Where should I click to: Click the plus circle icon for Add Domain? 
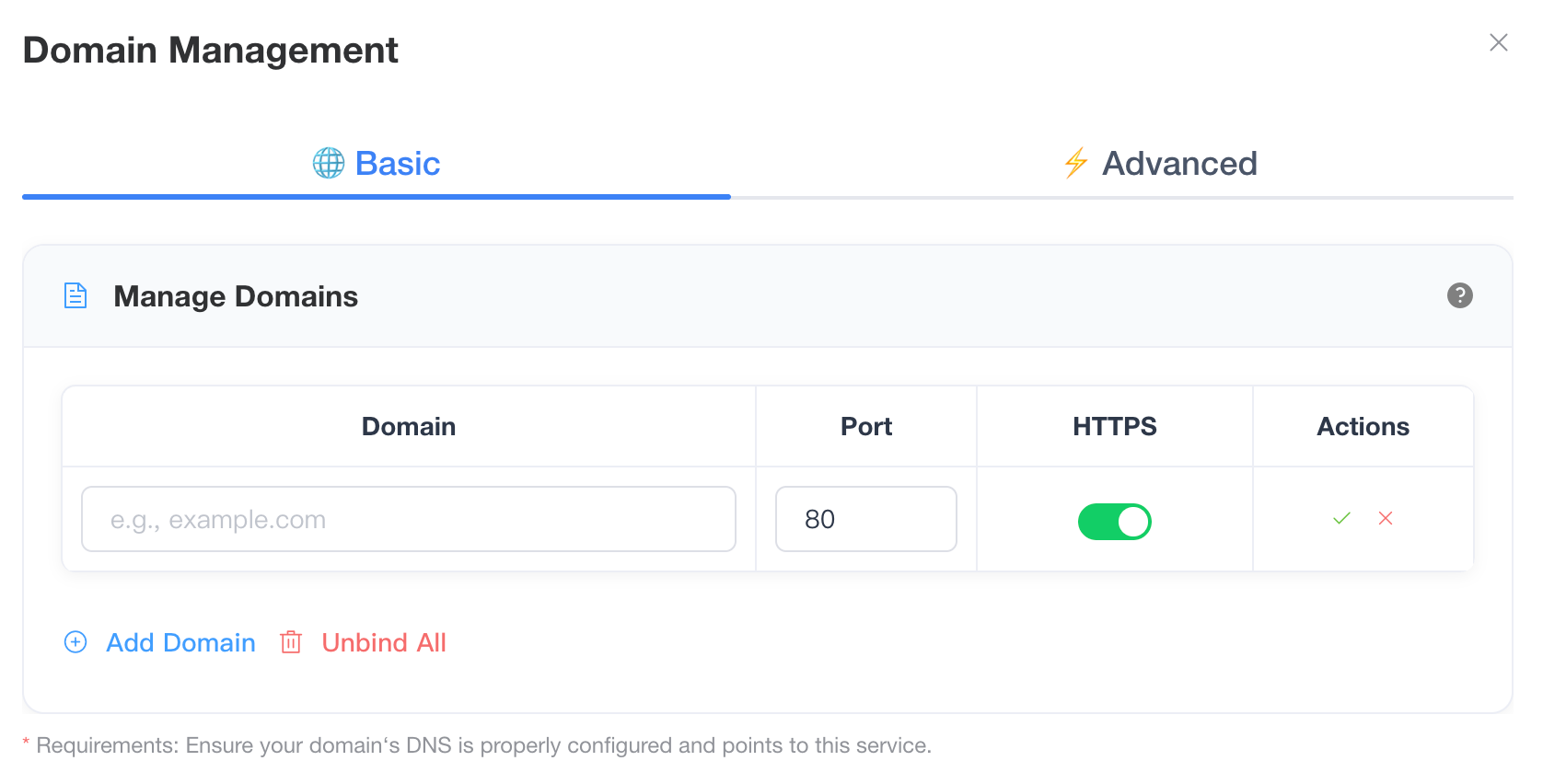pyautogui.click(x=75, y=642)
